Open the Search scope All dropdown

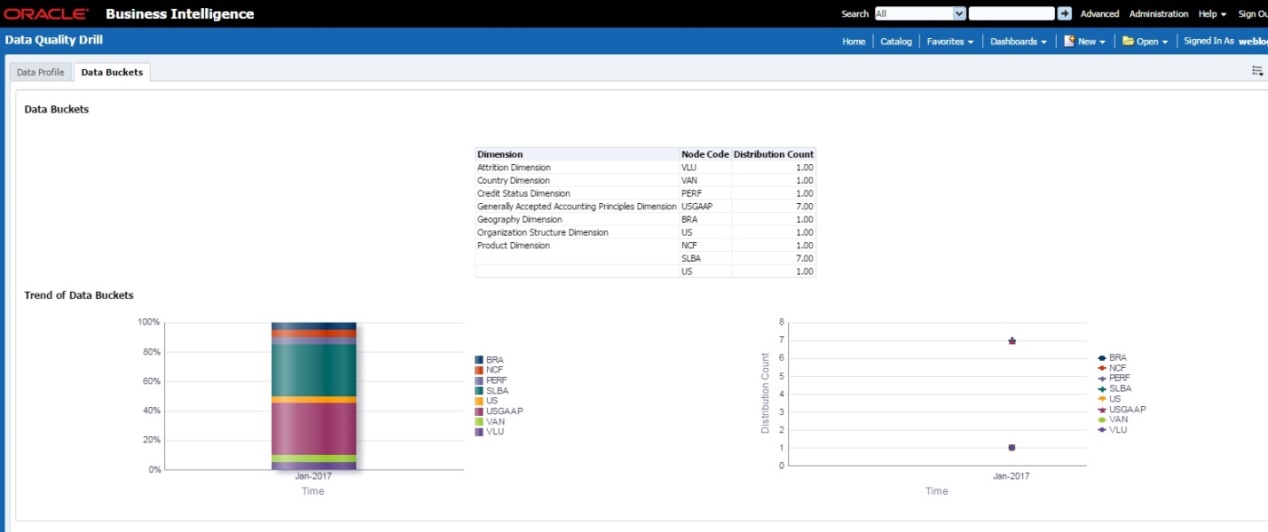coord(920,14)
